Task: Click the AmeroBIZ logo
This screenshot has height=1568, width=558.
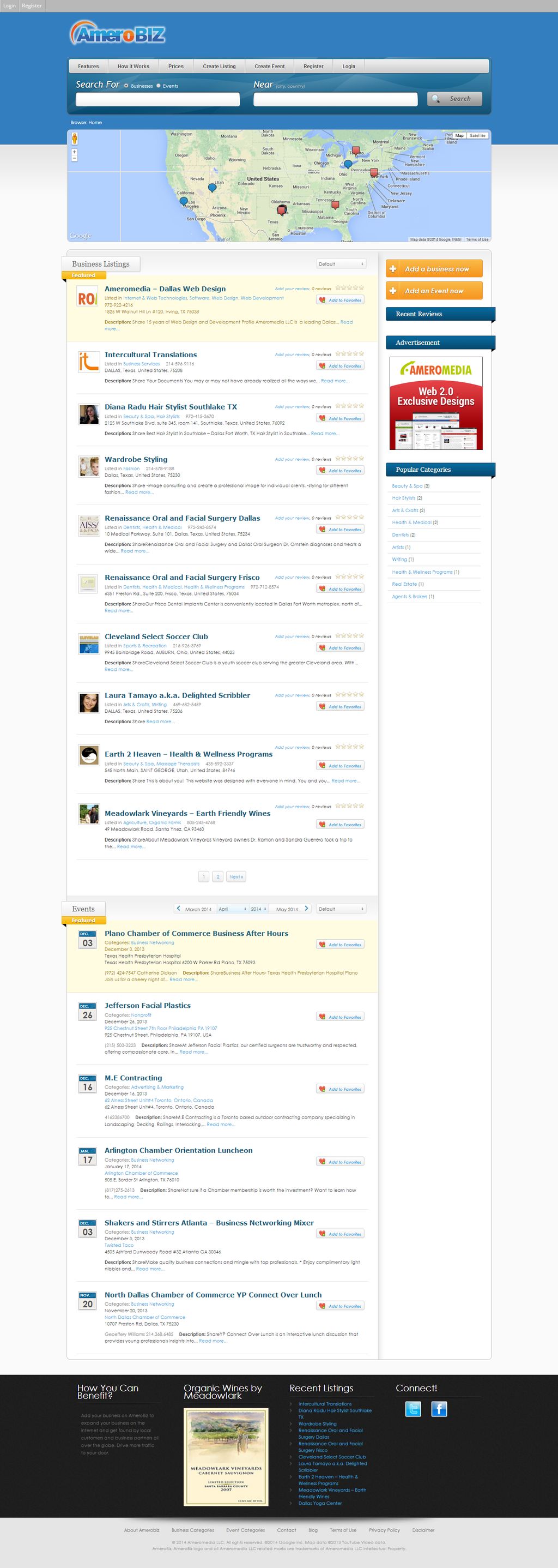Action: (x=118, y=33)
